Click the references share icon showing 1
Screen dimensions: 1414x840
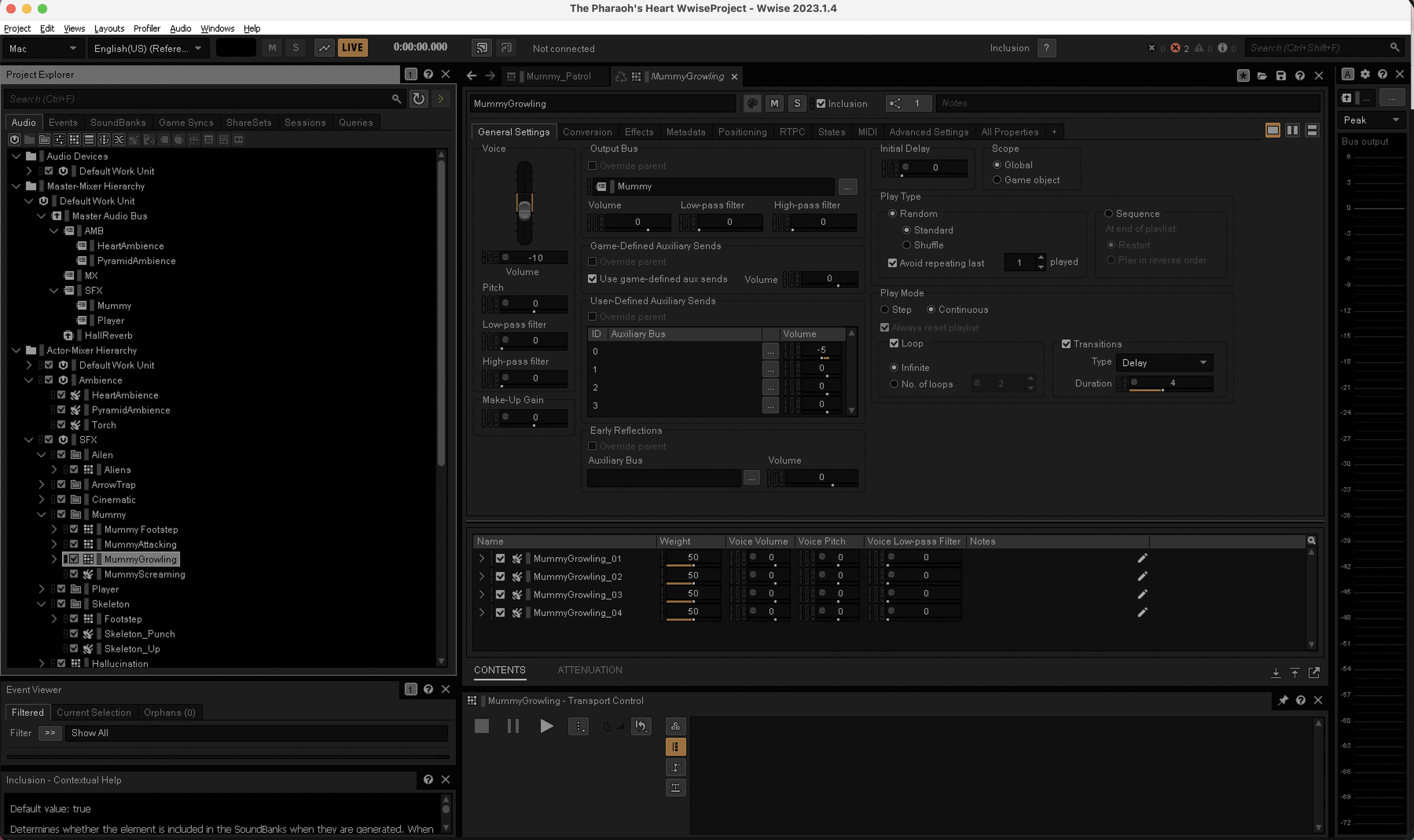point(908,103)
